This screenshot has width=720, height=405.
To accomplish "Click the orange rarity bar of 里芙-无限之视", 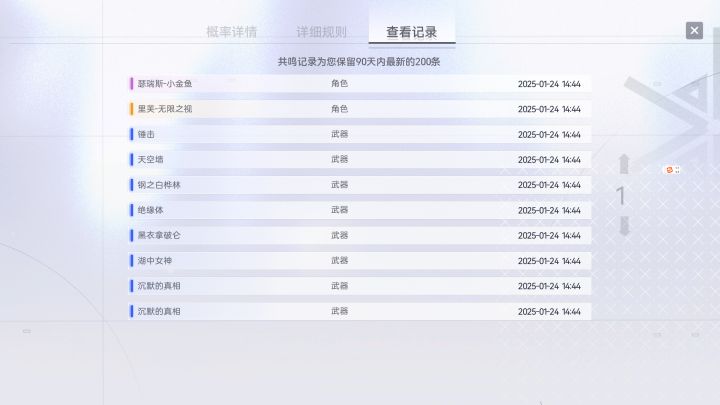I will pyautogui.click(x=132, y=109).
